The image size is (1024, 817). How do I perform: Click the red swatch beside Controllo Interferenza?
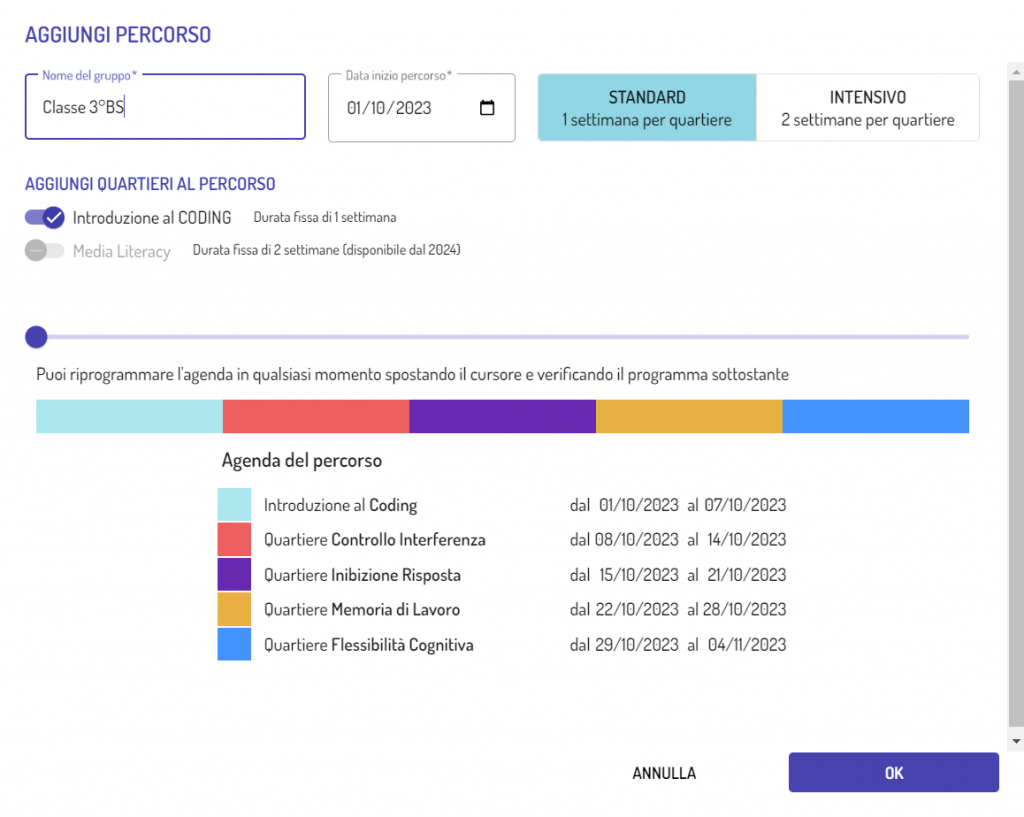coord(234,539)
